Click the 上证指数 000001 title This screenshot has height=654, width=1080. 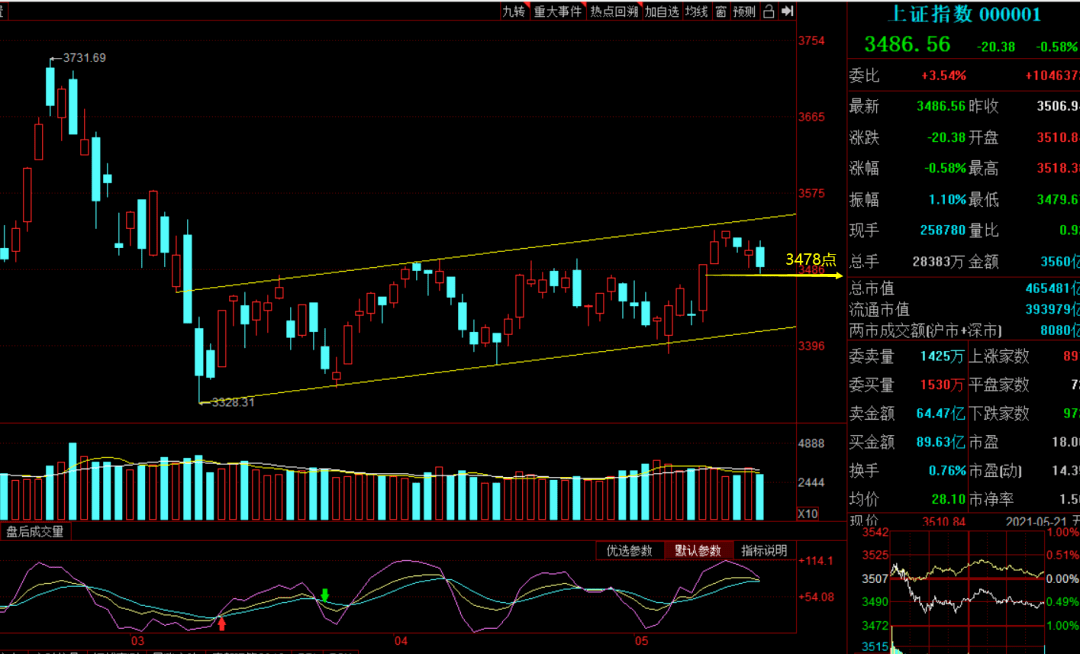[965, 14]
